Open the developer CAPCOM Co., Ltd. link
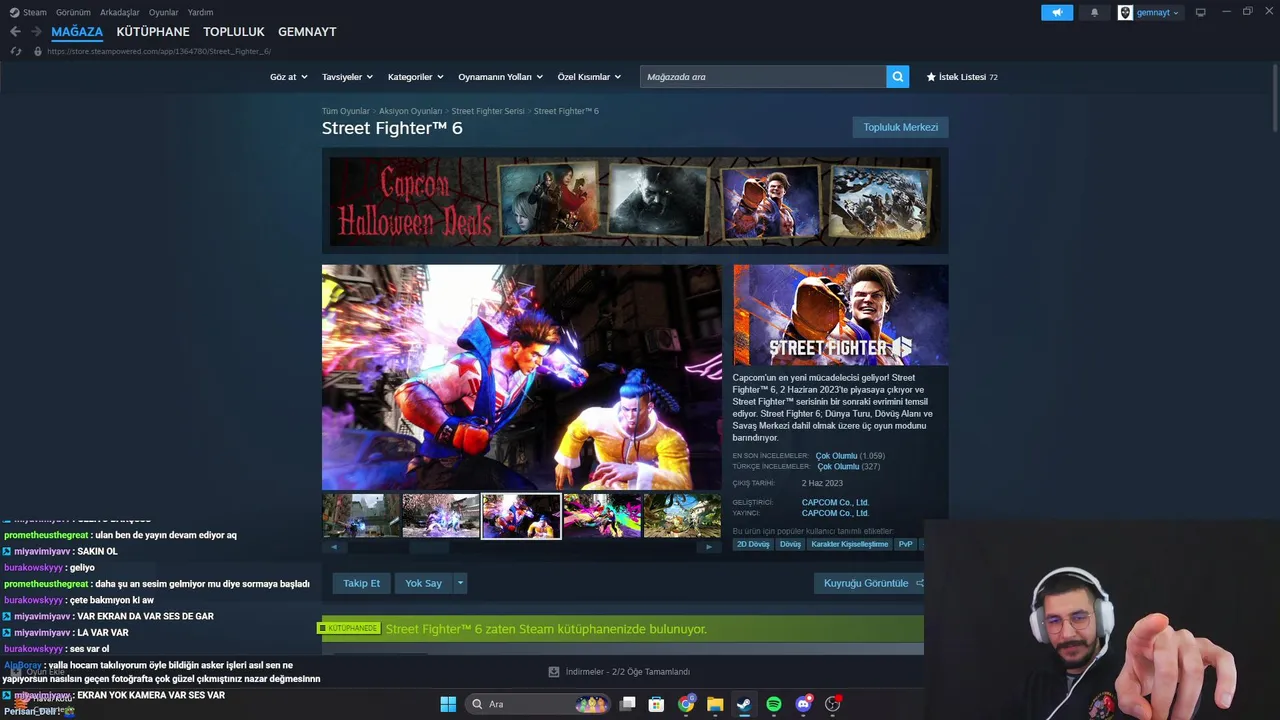The image size is (1280, 720). coord(835,503)
